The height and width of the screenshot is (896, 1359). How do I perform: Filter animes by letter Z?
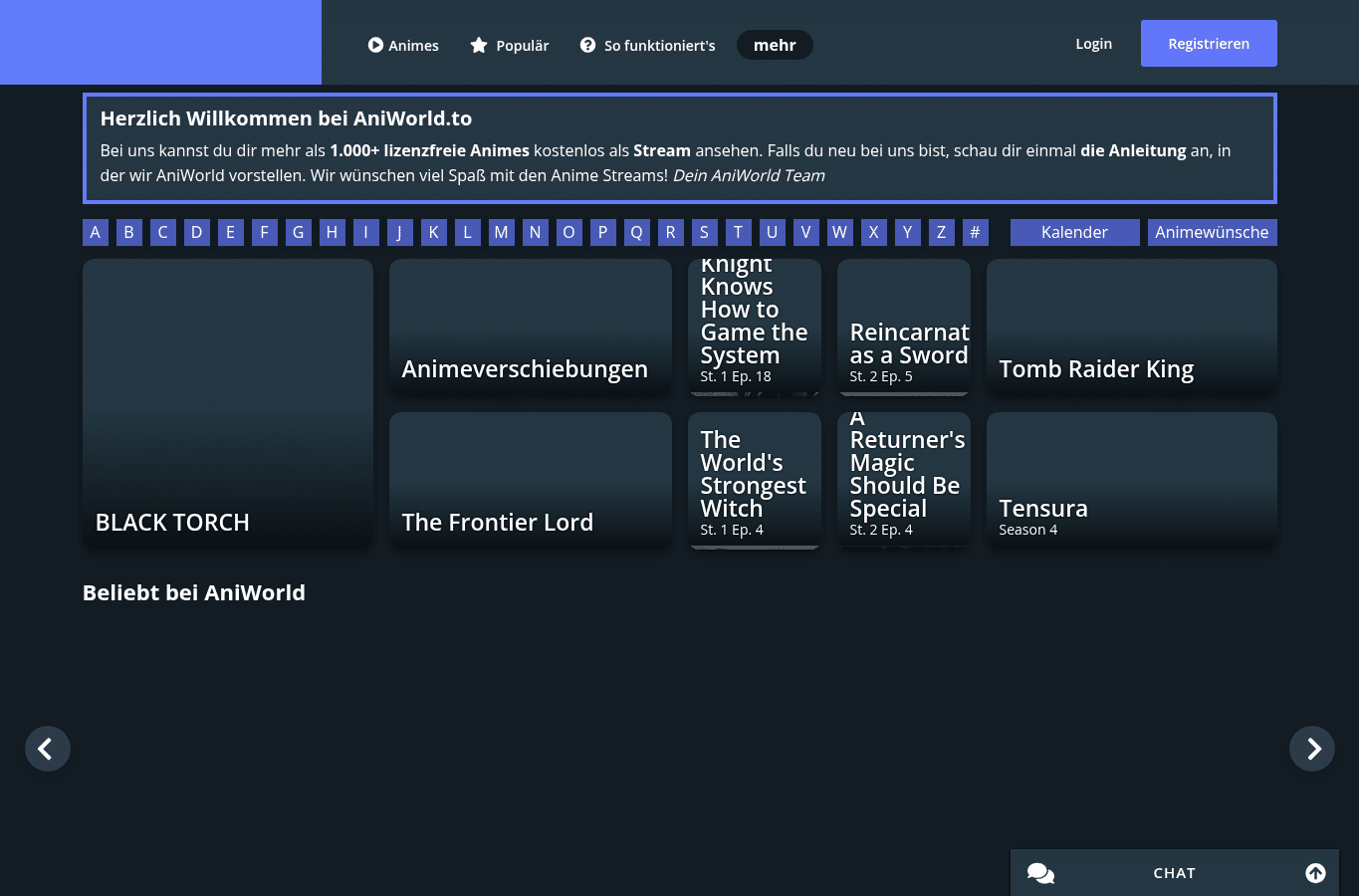tap(942, 232)
